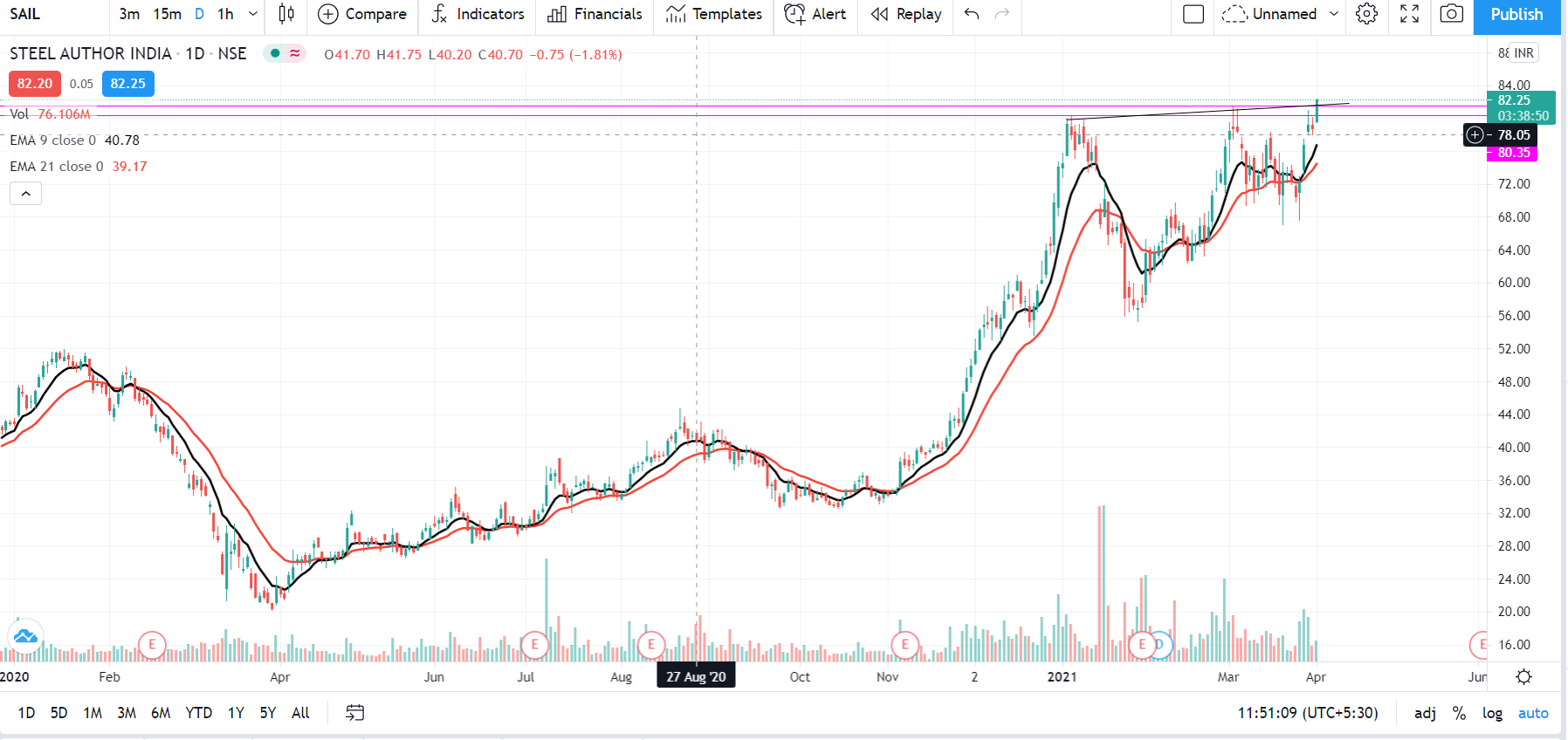1568x740 pixels.
Task: Open the timezone menu at 11:51:09 (UTC+5:30)
Action: point(1308,713)
